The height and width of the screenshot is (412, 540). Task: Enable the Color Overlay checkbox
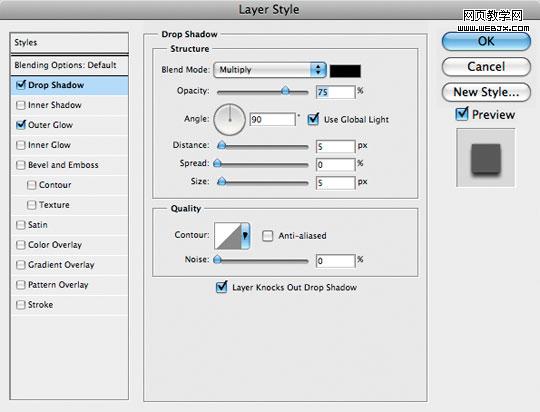[21, 245]
